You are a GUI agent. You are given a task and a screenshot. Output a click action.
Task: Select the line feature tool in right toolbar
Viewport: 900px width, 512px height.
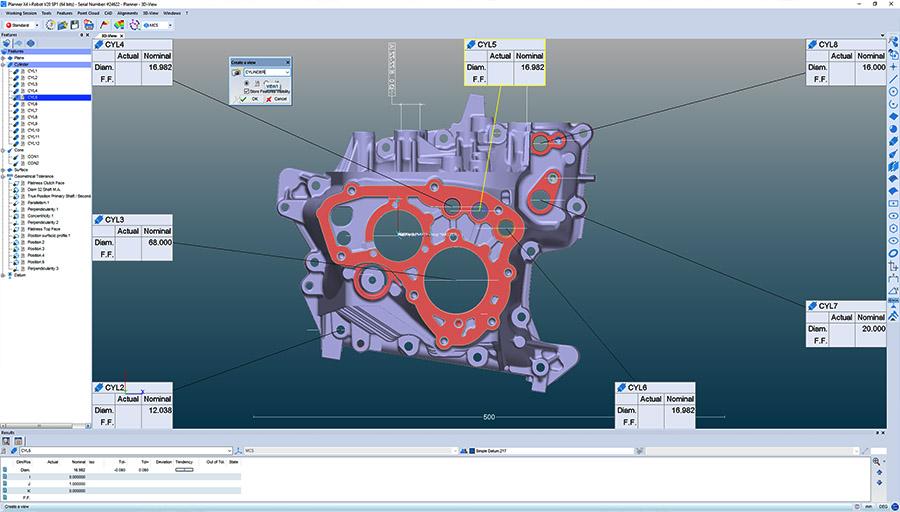tap(892, 79)
